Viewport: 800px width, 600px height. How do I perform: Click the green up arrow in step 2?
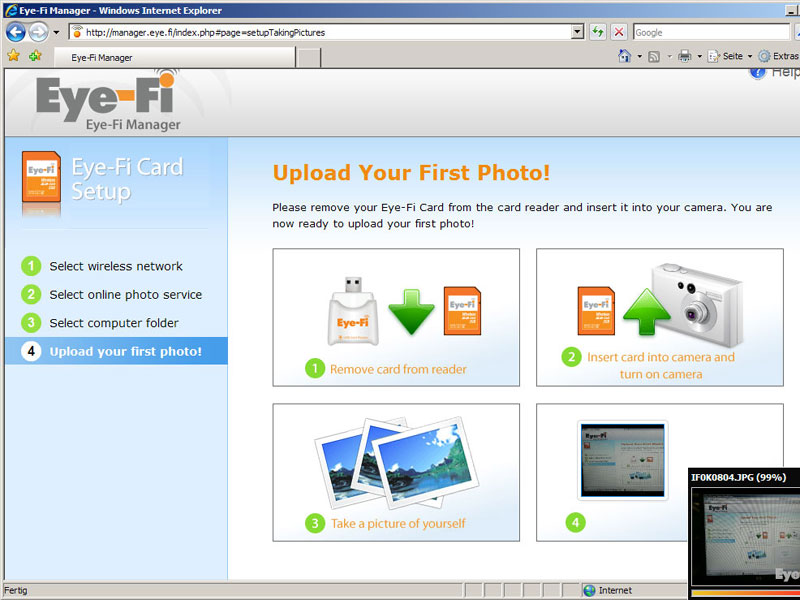647,312
